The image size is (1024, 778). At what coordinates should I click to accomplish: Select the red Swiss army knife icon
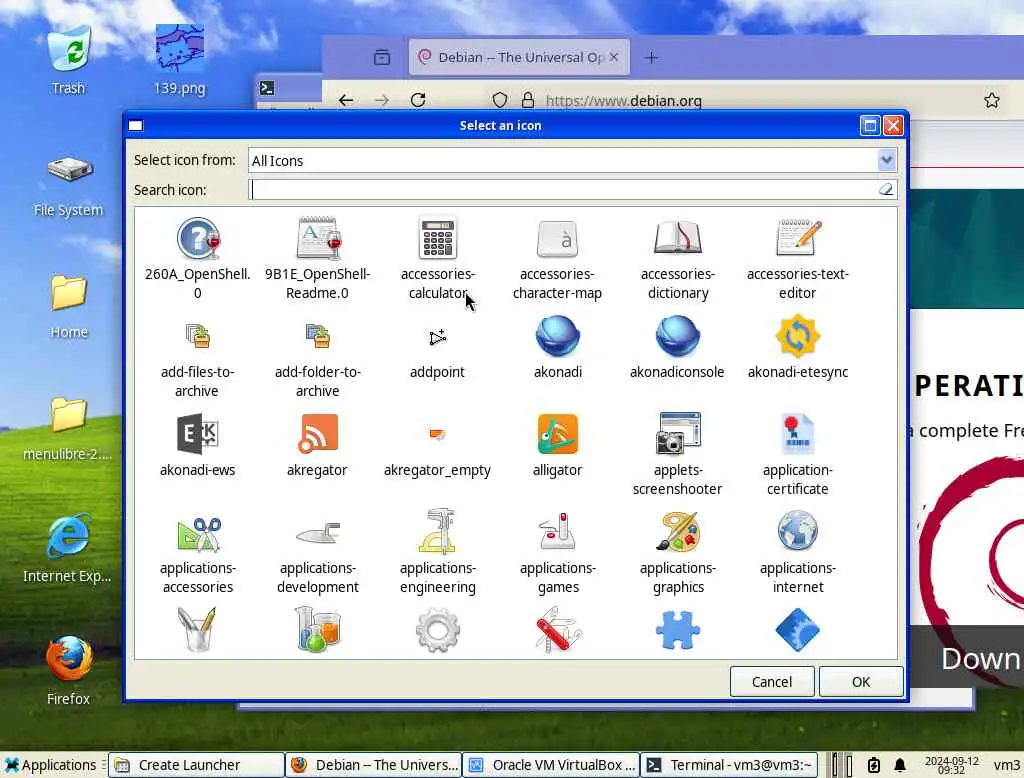click(557, 630)
